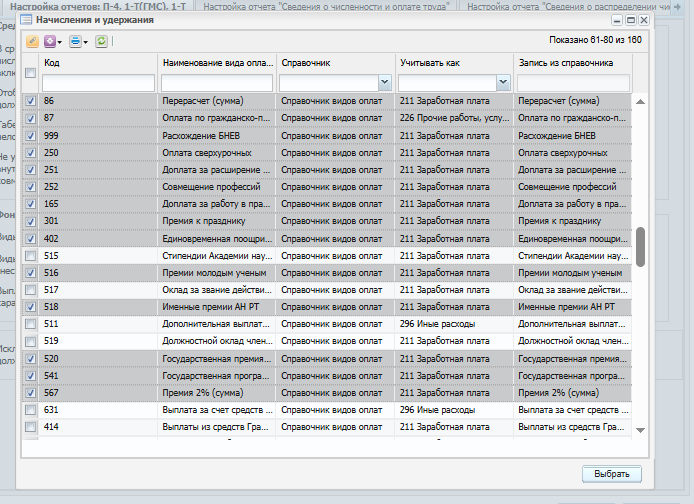Screen dimensions: 694x504
Task: Click the Наименование вида оплаты filter field
Action: (x=217, y=83)
